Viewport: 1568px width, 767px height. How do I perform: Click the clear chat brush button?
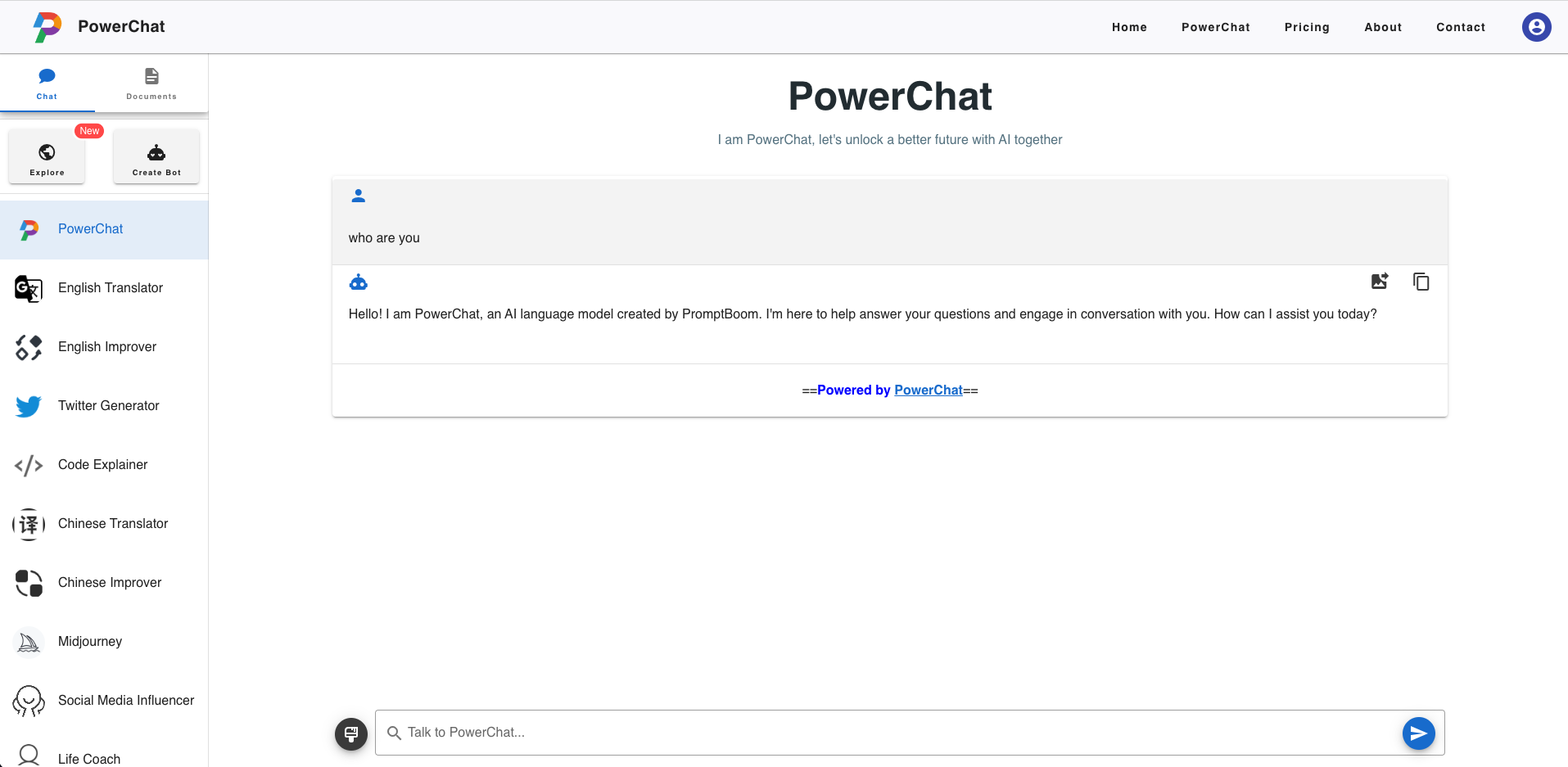pos(351,733)
